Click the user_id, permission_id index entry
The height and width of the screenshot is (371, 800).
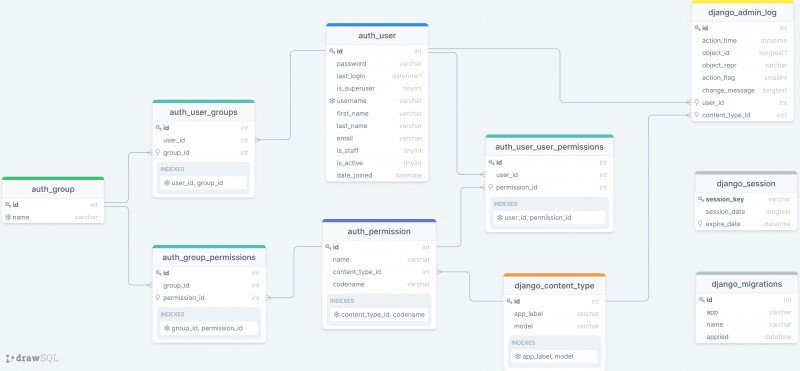(549, 217)
